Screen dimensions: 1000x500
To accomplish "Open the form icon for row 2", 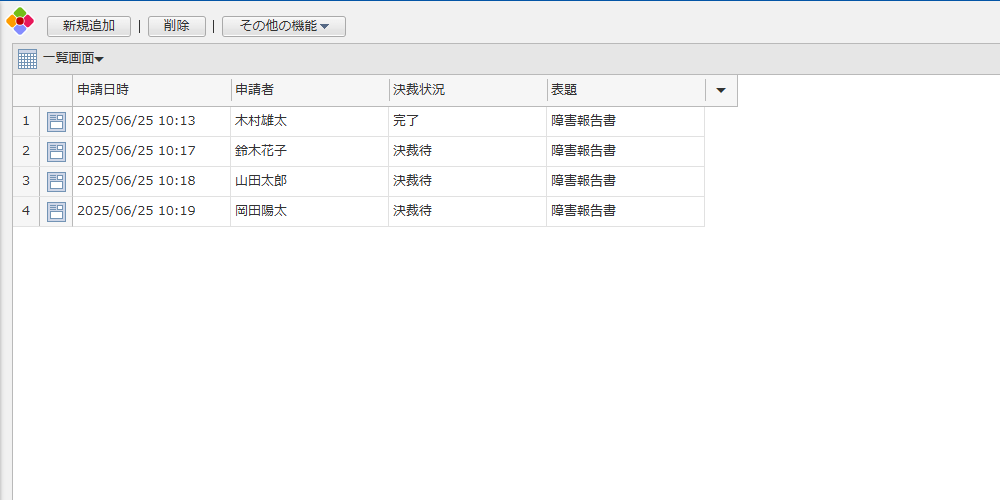I will coord(56,152).
